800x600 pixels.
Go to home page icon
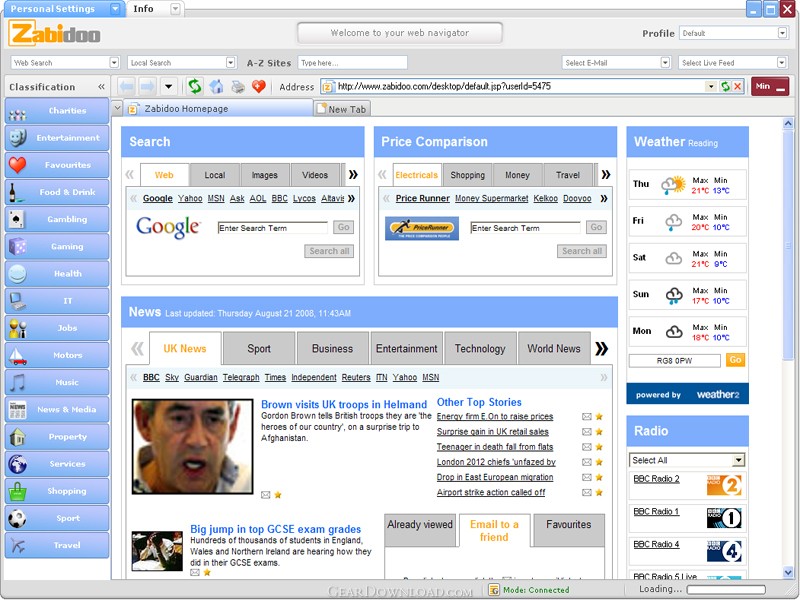click(x=216, y=86)
